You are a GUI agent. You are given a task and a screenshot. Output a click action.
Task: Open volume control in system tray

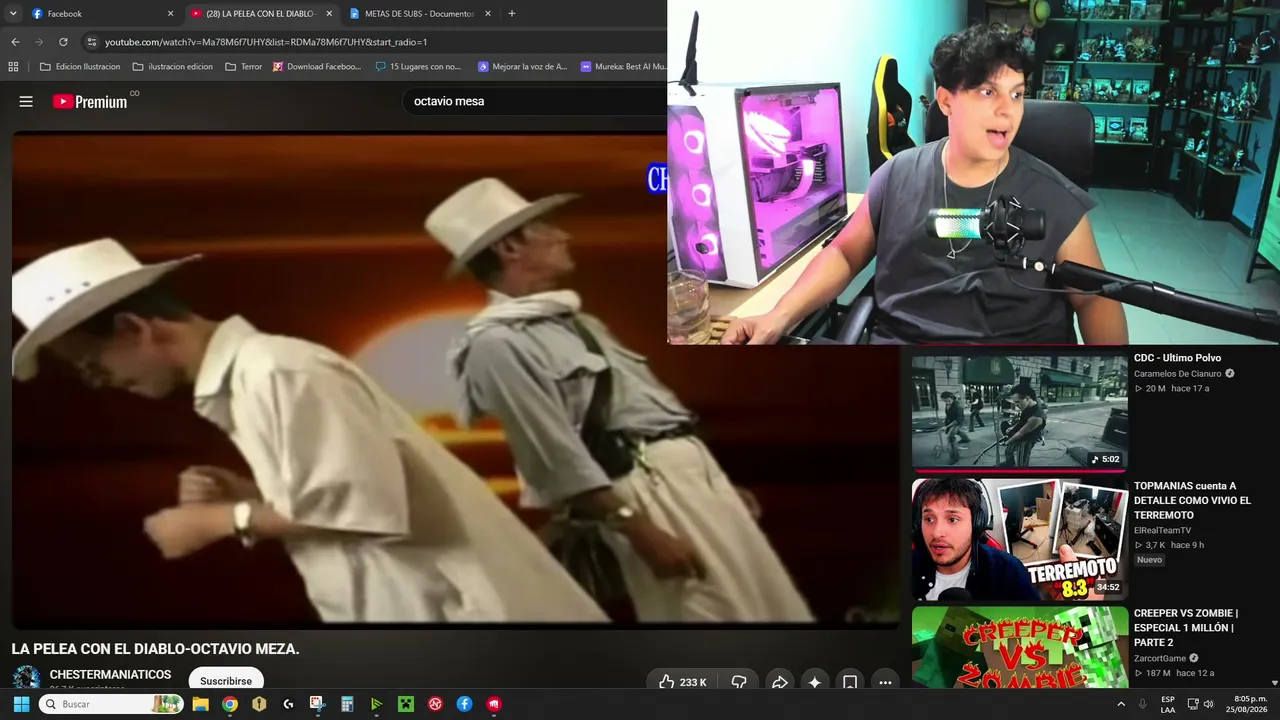[x=1208, y=704]
